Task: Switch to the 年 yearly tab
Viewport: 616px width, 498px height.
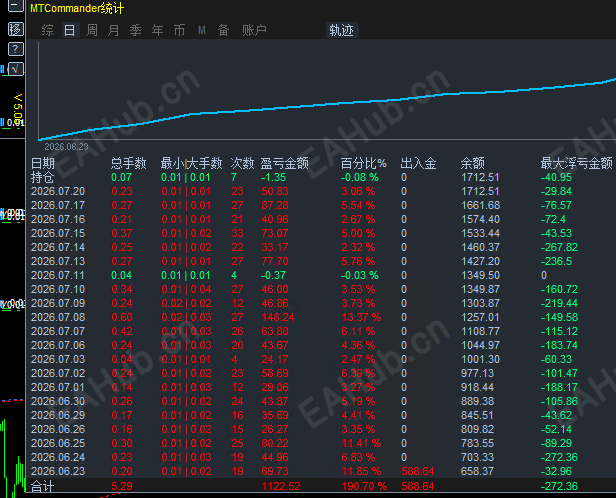Action: (x=158, y=30)
